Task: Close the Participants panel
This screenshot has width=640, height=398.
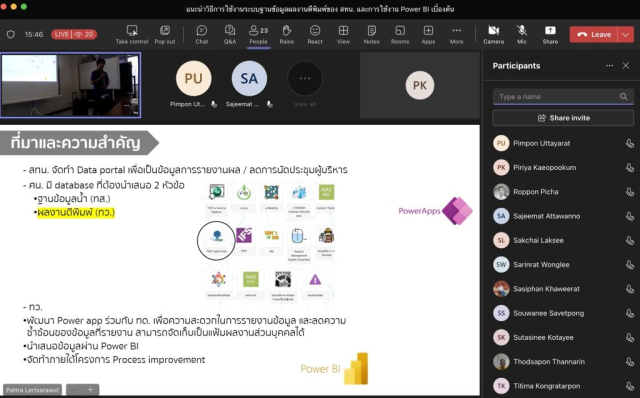Action: 626,66
